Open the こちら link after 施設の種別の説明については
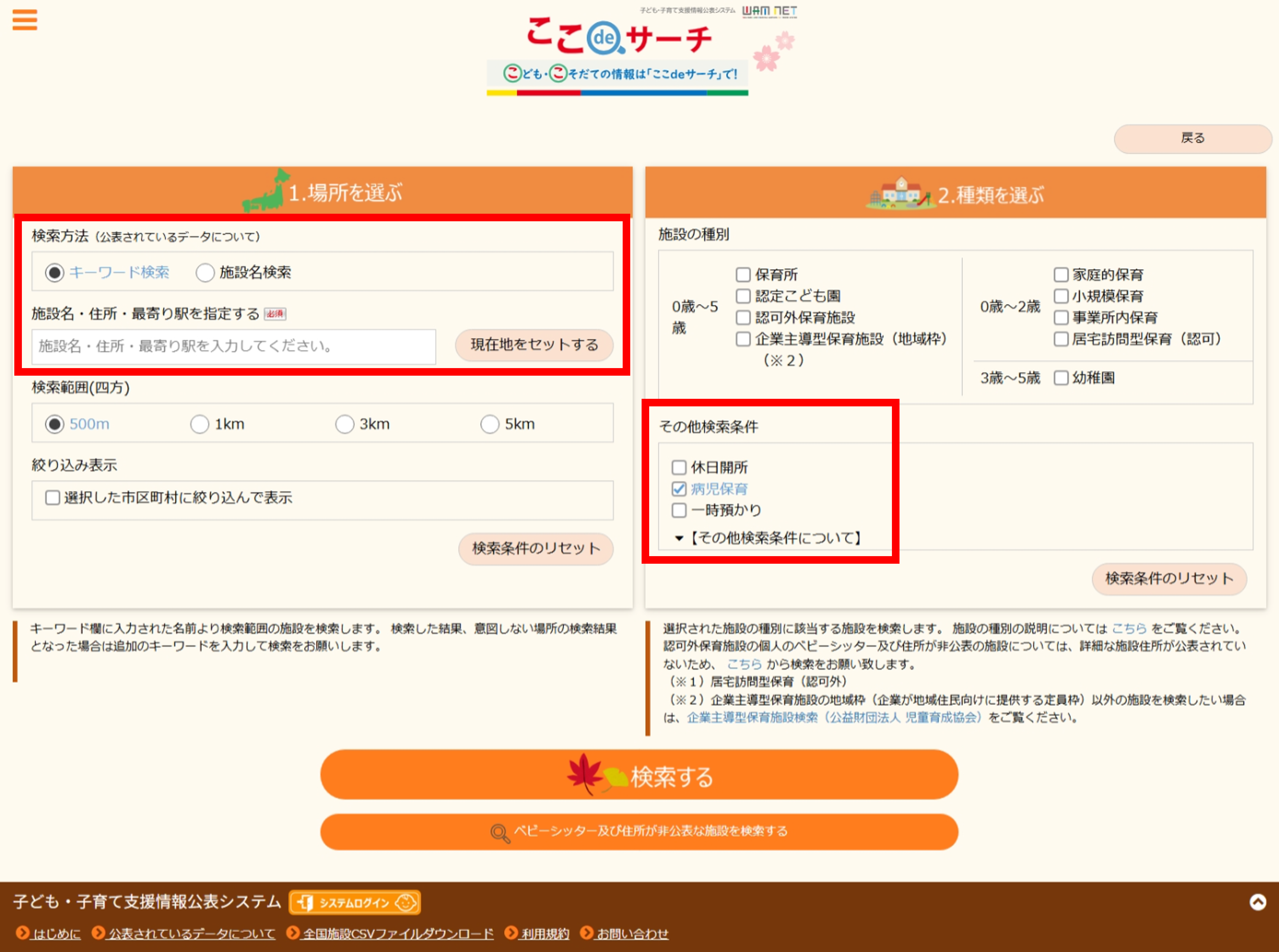Viewport: 1279px width, 952px height. click(1128, 628)
